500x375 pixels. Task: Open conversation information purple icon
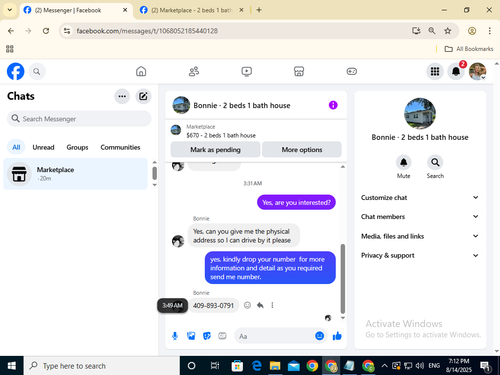coord(333,105)
